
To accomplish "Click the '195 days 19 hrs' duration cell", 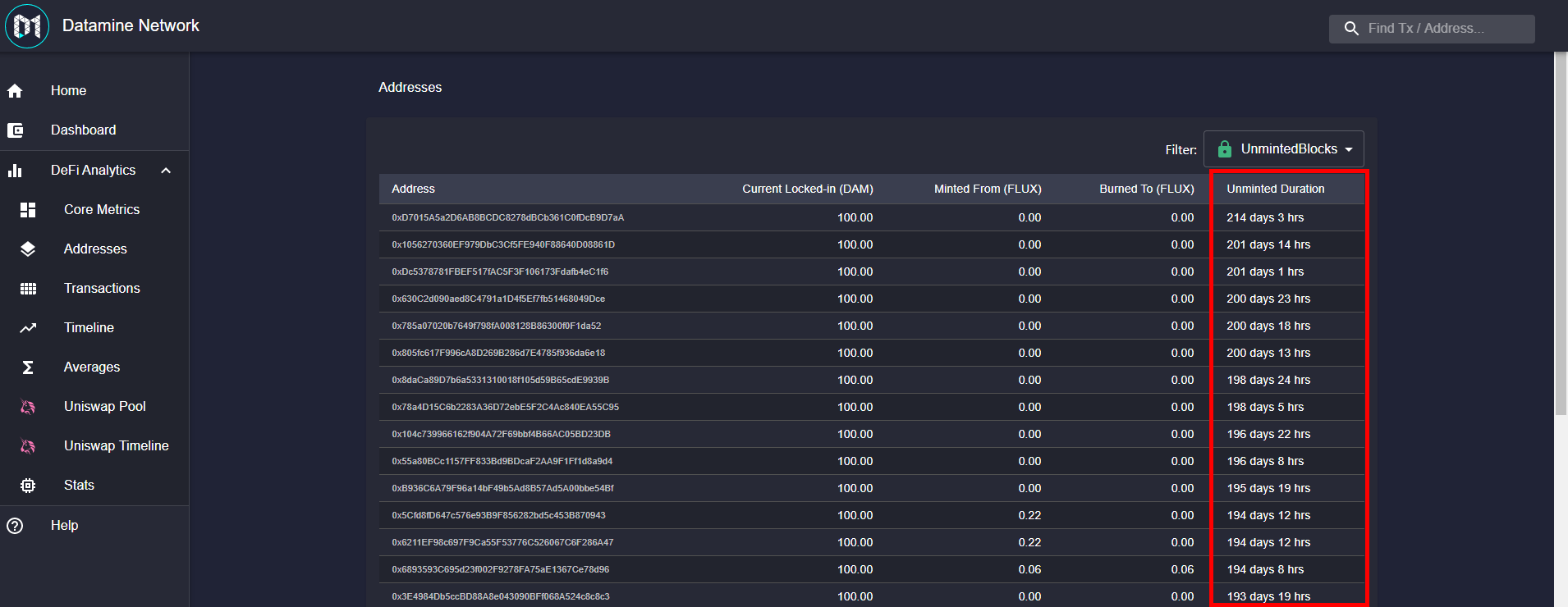I will 1268,488.
